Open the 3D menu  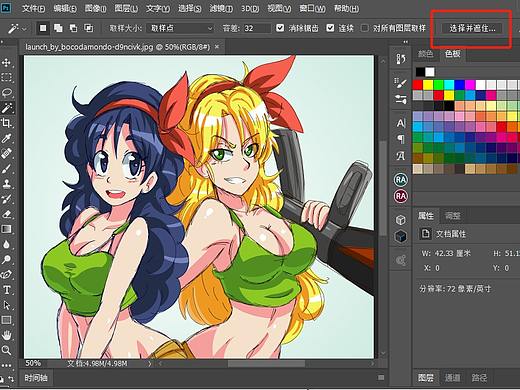pyautogui.click(x=250, y=8)
